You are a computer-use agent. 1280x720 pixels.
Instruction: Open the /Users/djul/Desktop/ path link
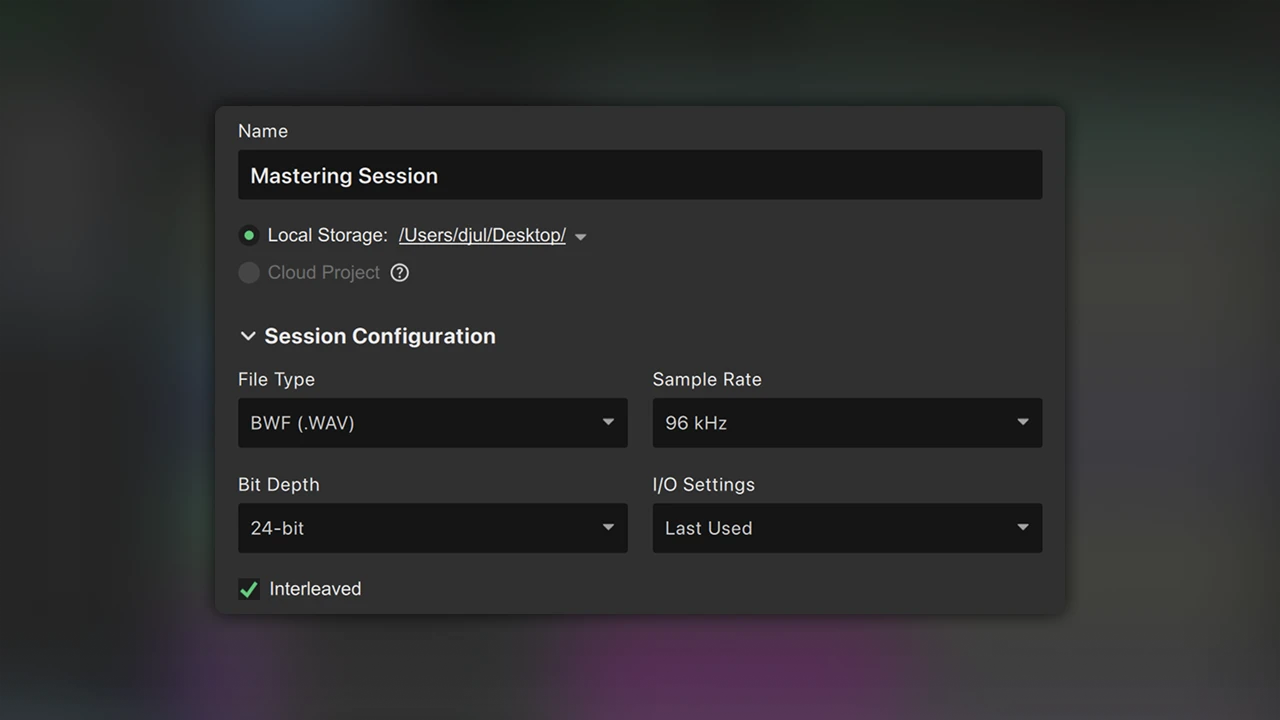pyautogui.click(x=482, y=235)
